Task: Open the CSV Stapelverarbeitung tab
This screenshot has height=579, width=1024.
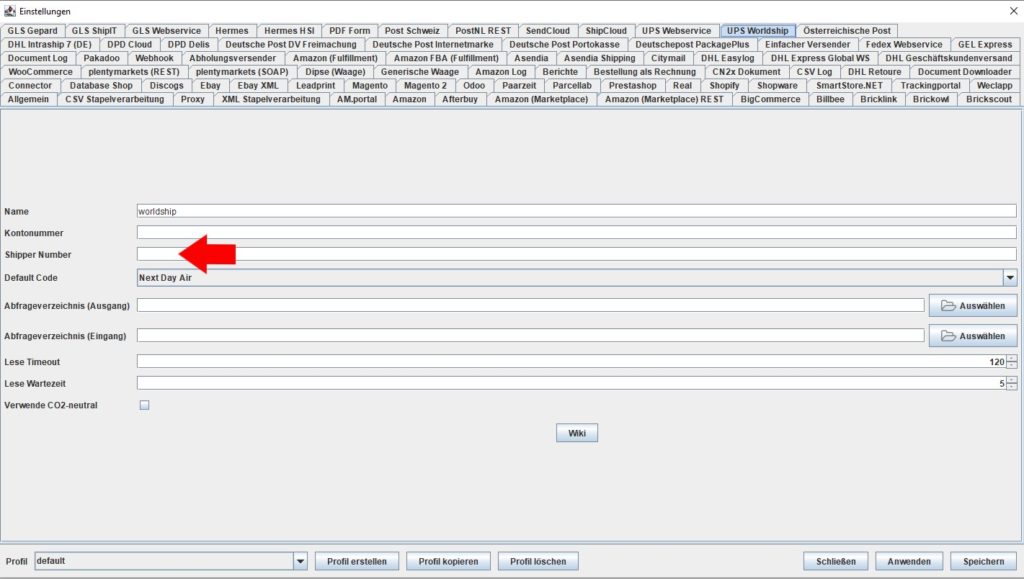Action: [114, 99]
